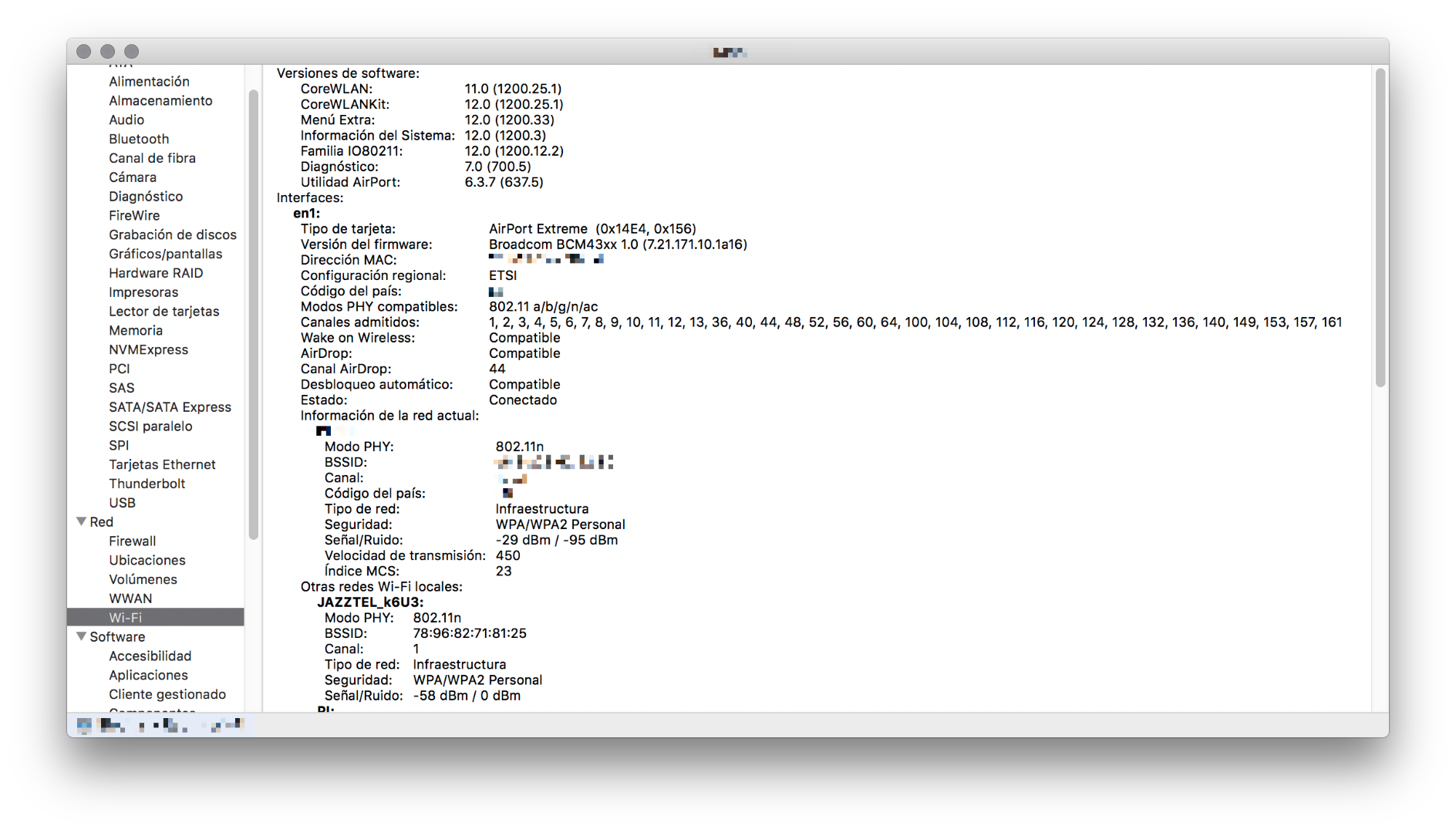Click the WPA/WPA2 Personal value of current network
Image resolution: width=1456 pixels, height=833 pixels.
pos(560,524)
